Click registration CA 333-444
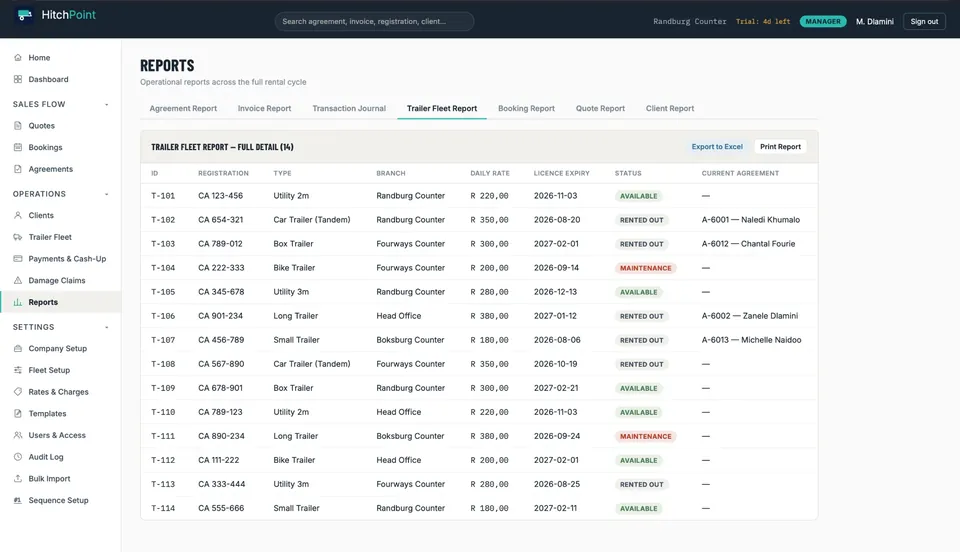This screenshot has width=960, height=552. click(x=222, y=484)
